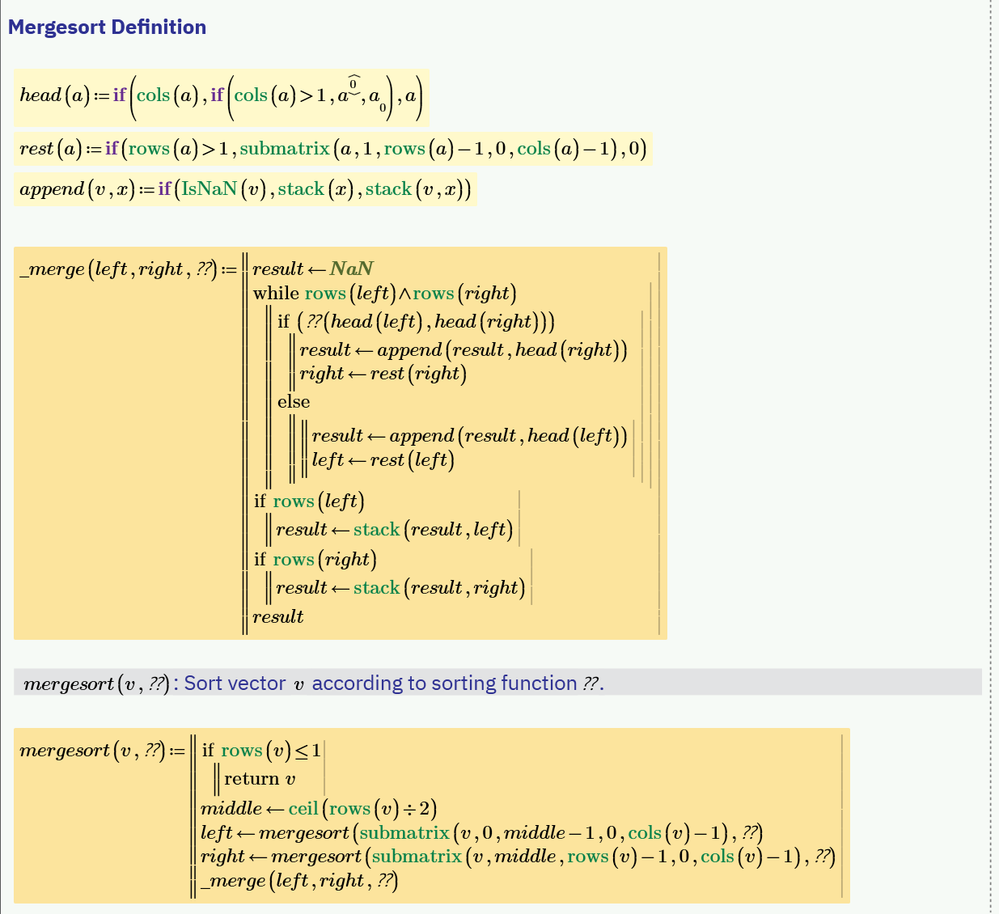Click "result ← NaN" program line

pos(313,269)
